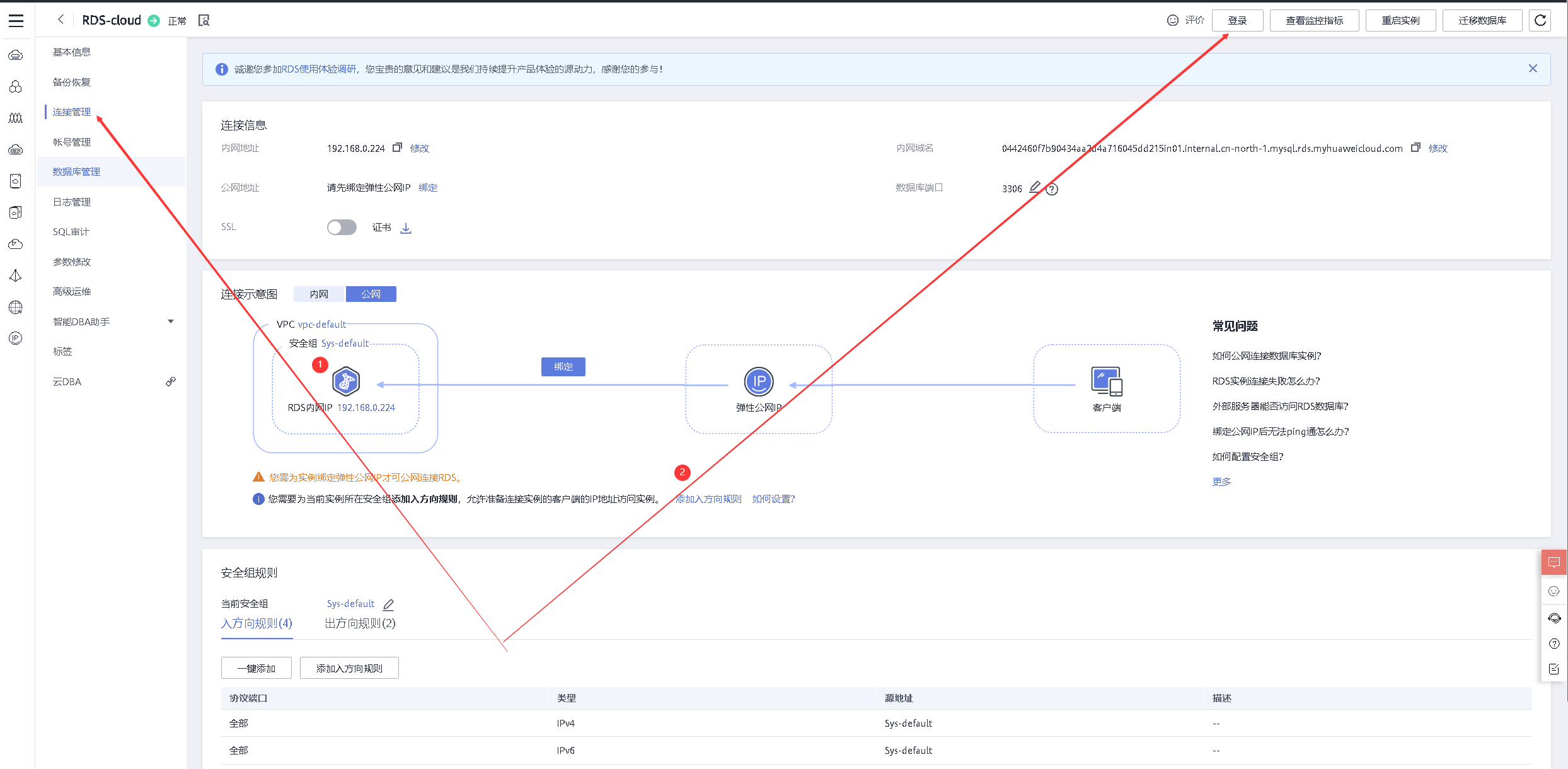Open 数据库管理 in the sidebar
The width and height of the screenshot is (1568, 769).
tap(76, 171)
